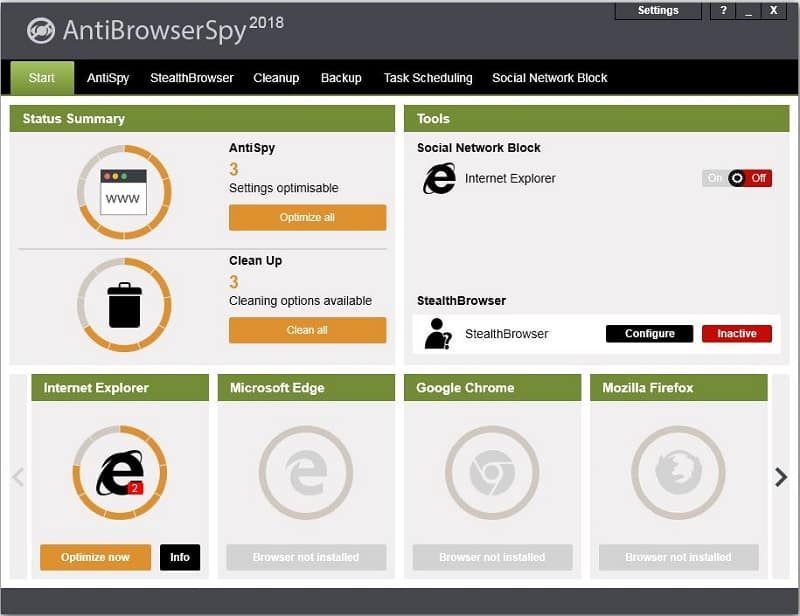Switch to the AntiSpy tab
The height and width of the screenshot is (616, 800).
click(x=106, y=77)
